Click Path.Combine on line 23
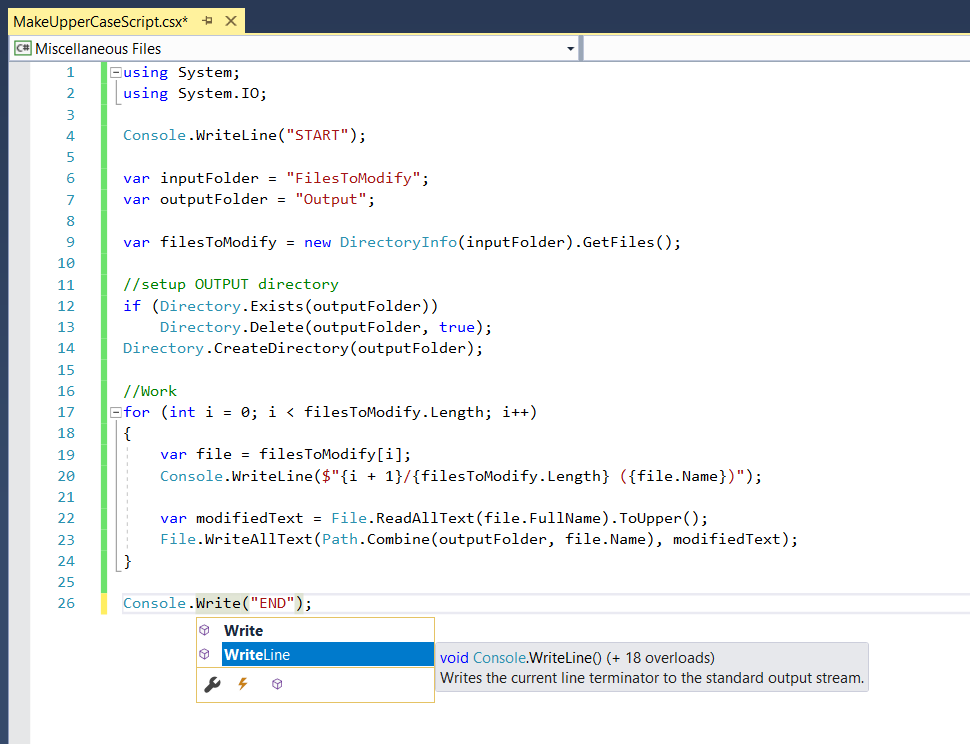 tap(376, 539)
